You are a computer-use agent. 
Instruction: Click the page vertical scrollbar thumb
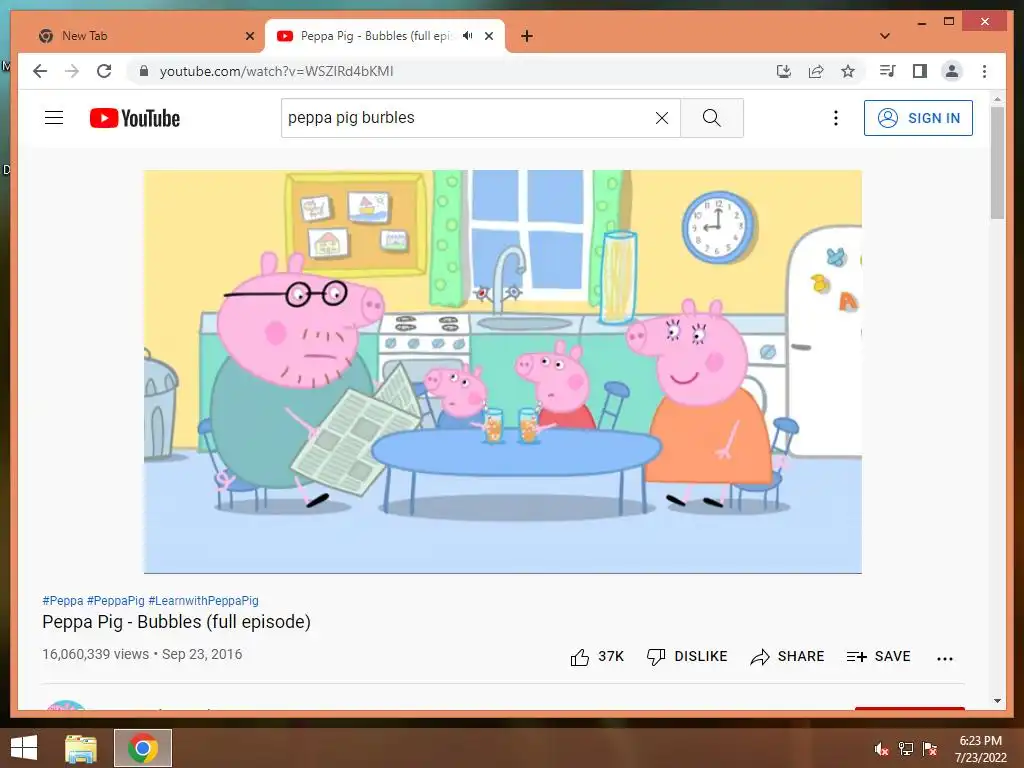(x=997, y=162)
